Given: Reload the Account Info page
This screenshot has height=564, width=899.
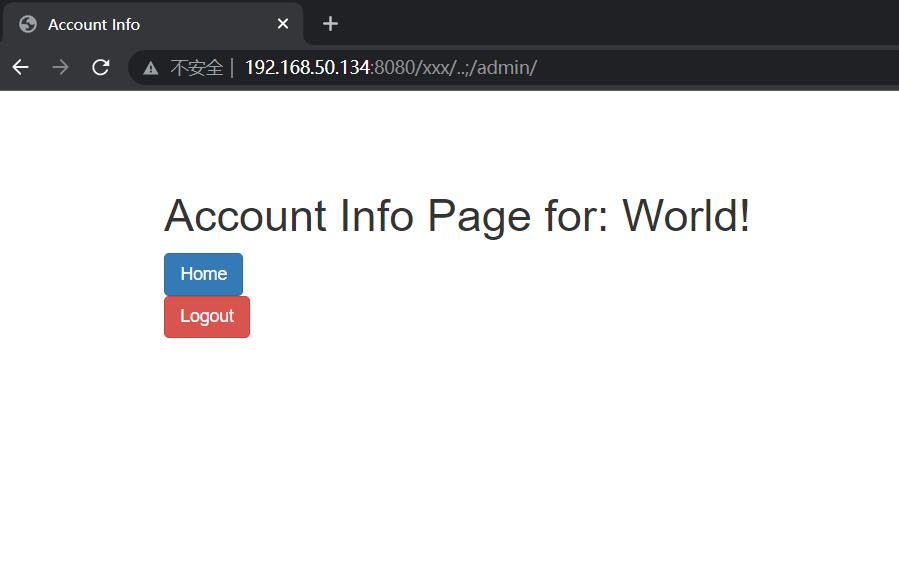Looking at the screenshot, I should [x=101, y=68].
